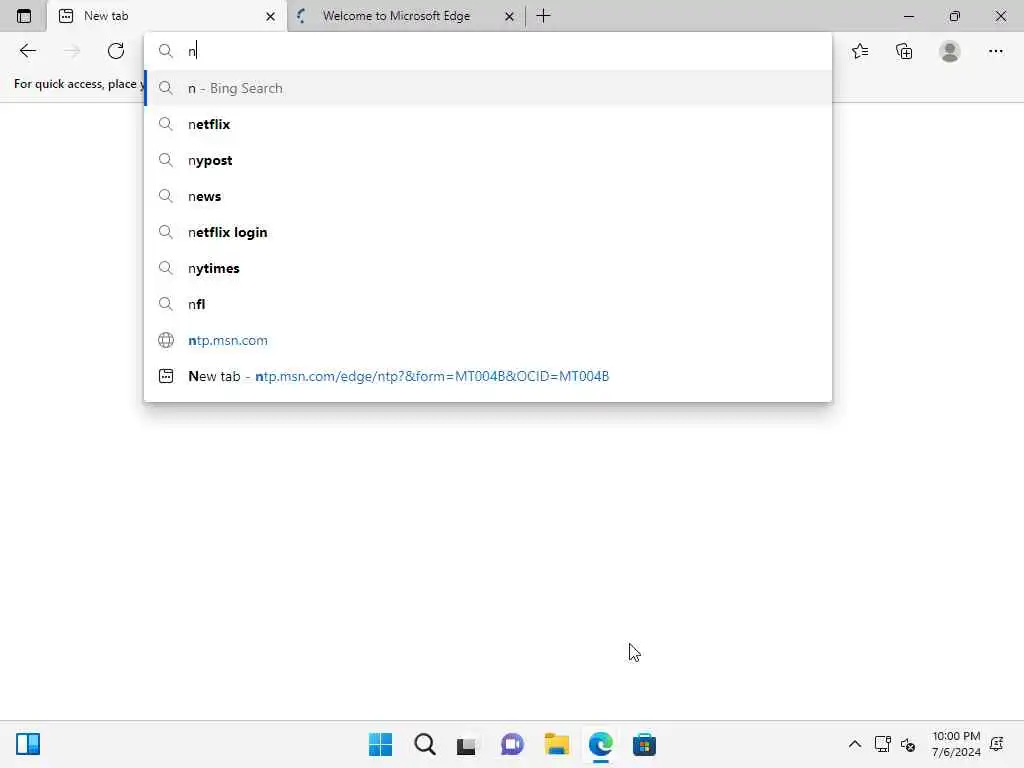The image size is (1024, 768).
Task: Show hidden system tray icons
Action: [x=854, y=744]
